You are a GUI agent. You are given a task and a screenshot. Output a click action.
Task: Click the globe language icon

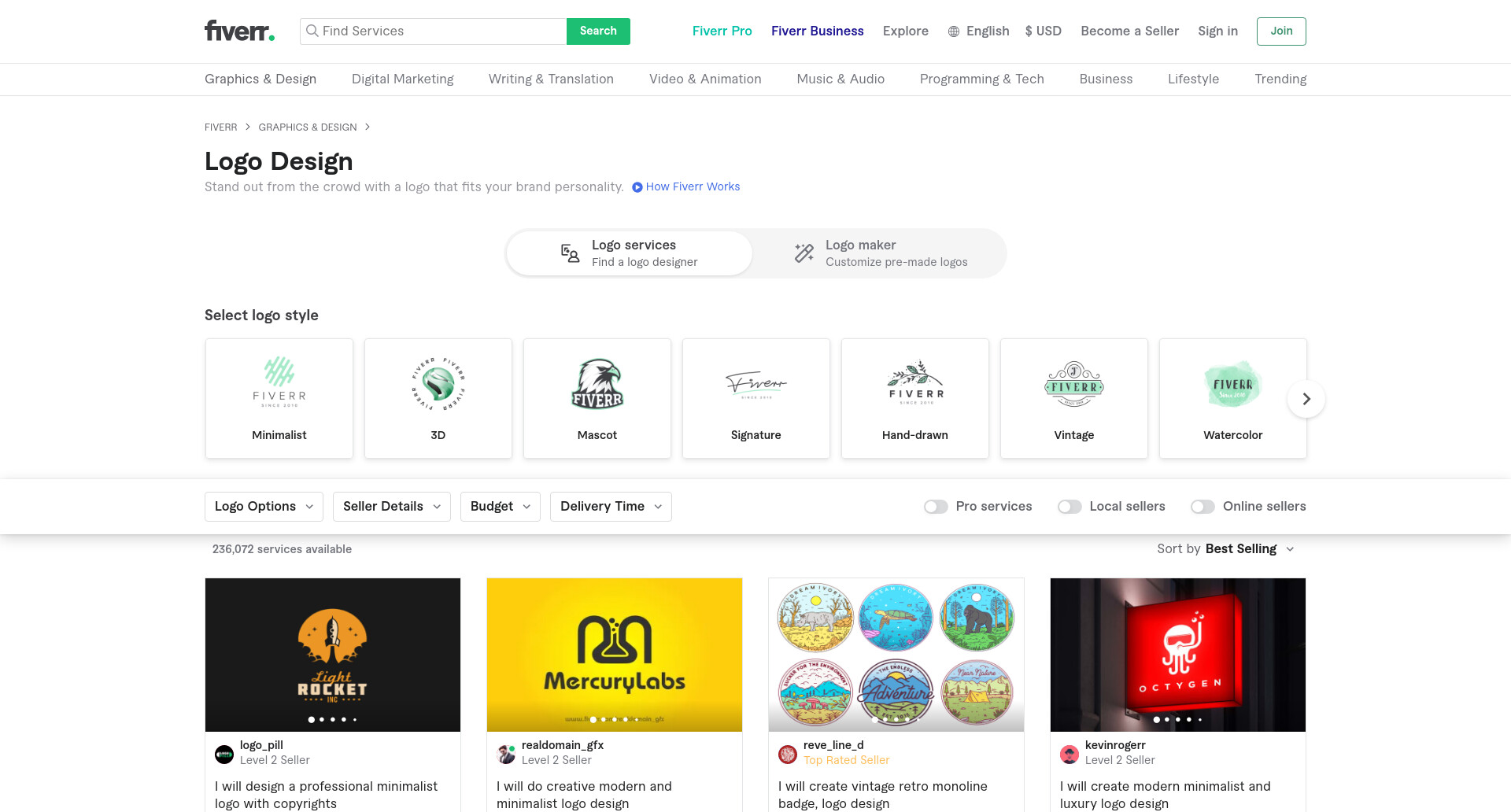coord(954,31)
